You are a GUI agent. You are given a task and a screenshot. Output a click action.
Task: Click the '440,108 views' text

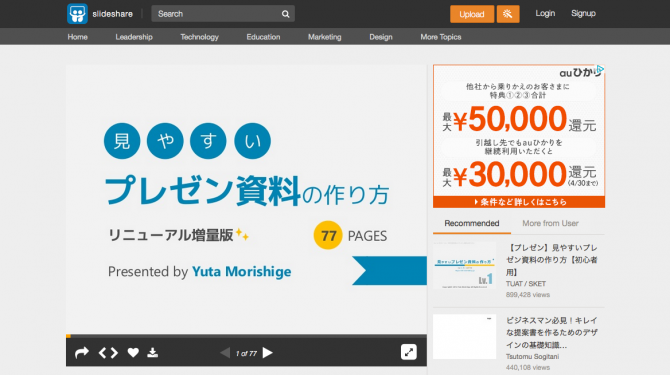528,367
